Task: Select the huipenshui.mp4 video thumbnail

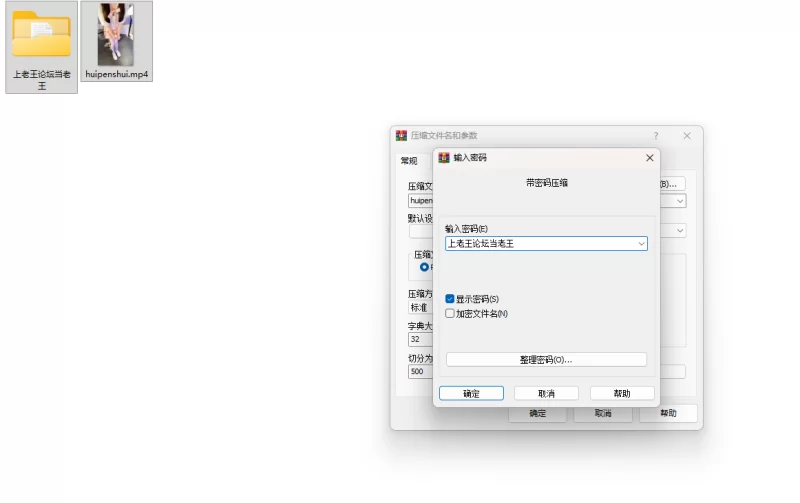Action: pyautogui.click(x=116, y=36)
